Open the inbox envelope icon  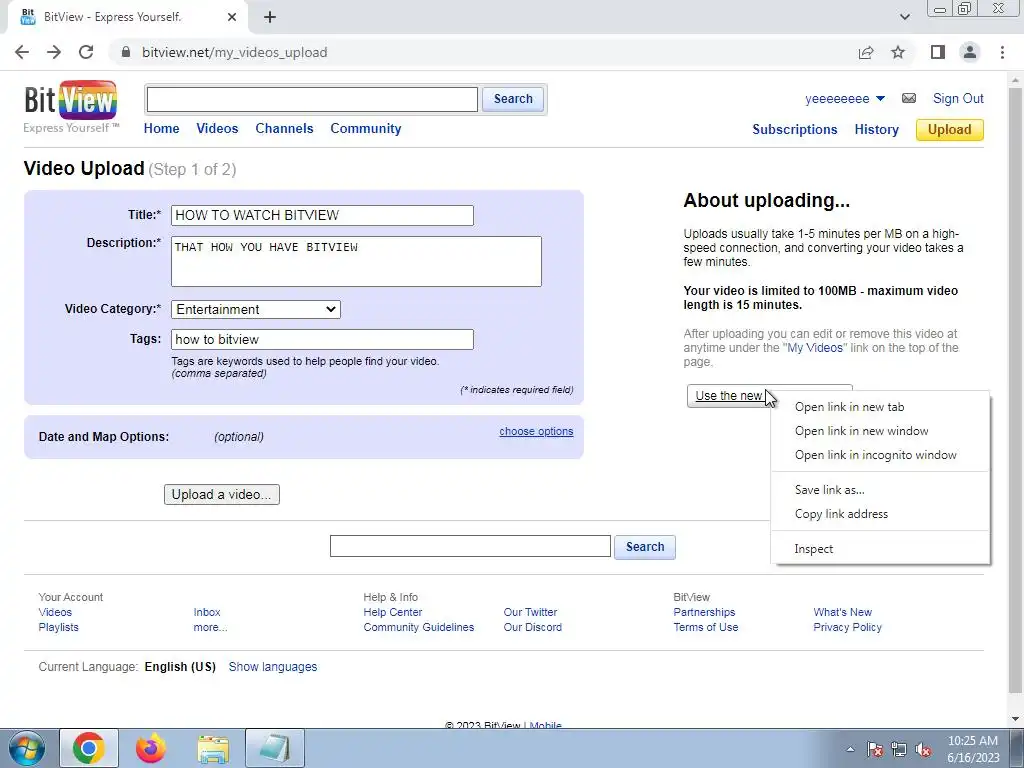pos(908,98)
